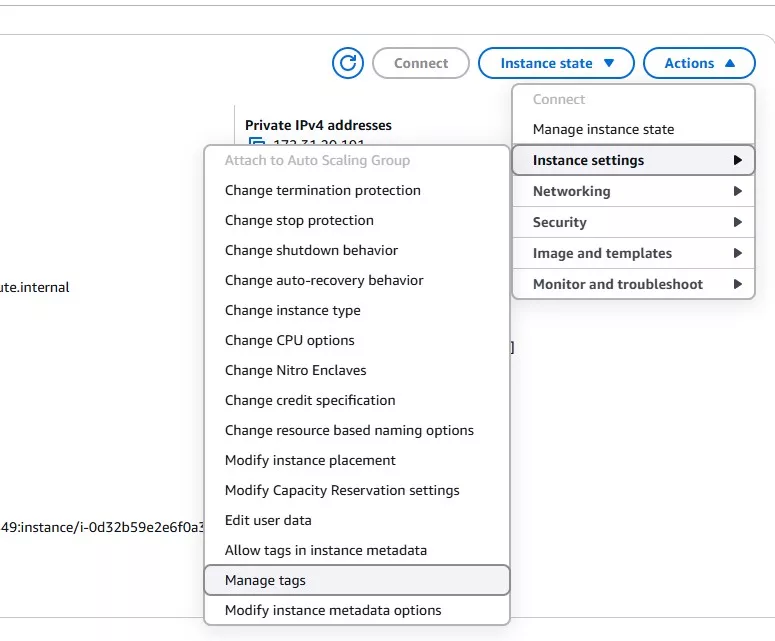Expand the Networking submenu
The height and width of the screenshot is (641, 775).
(633, 191)
